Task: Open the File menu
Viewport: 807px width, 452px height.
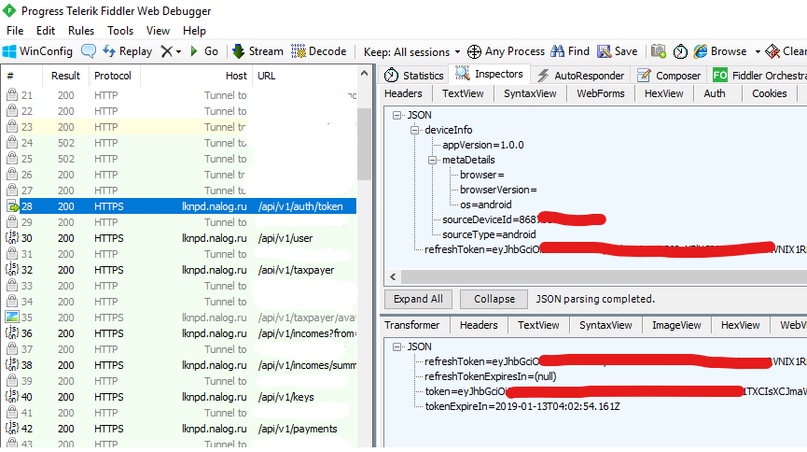Action: pos(15,31)
